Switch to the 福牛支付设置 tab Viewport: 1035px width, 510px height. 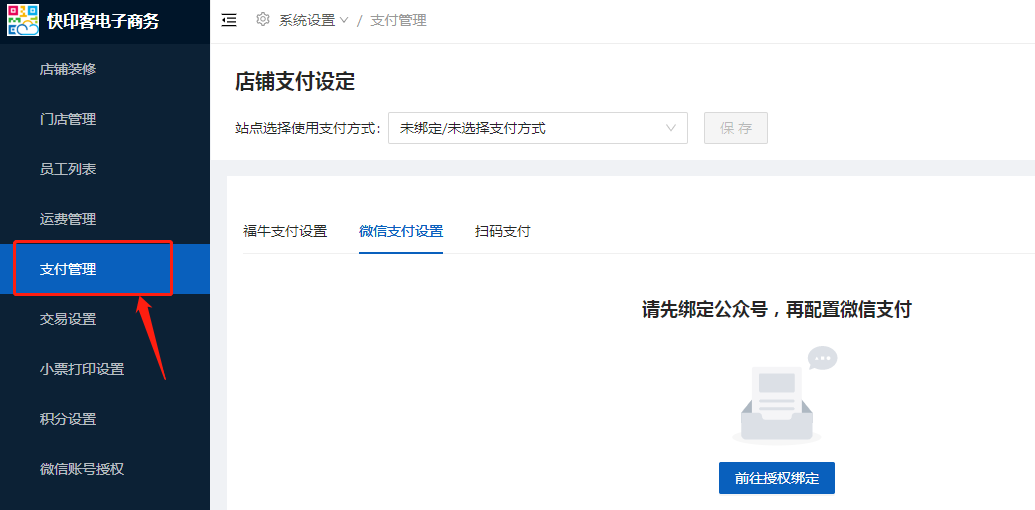click(285, 231)
